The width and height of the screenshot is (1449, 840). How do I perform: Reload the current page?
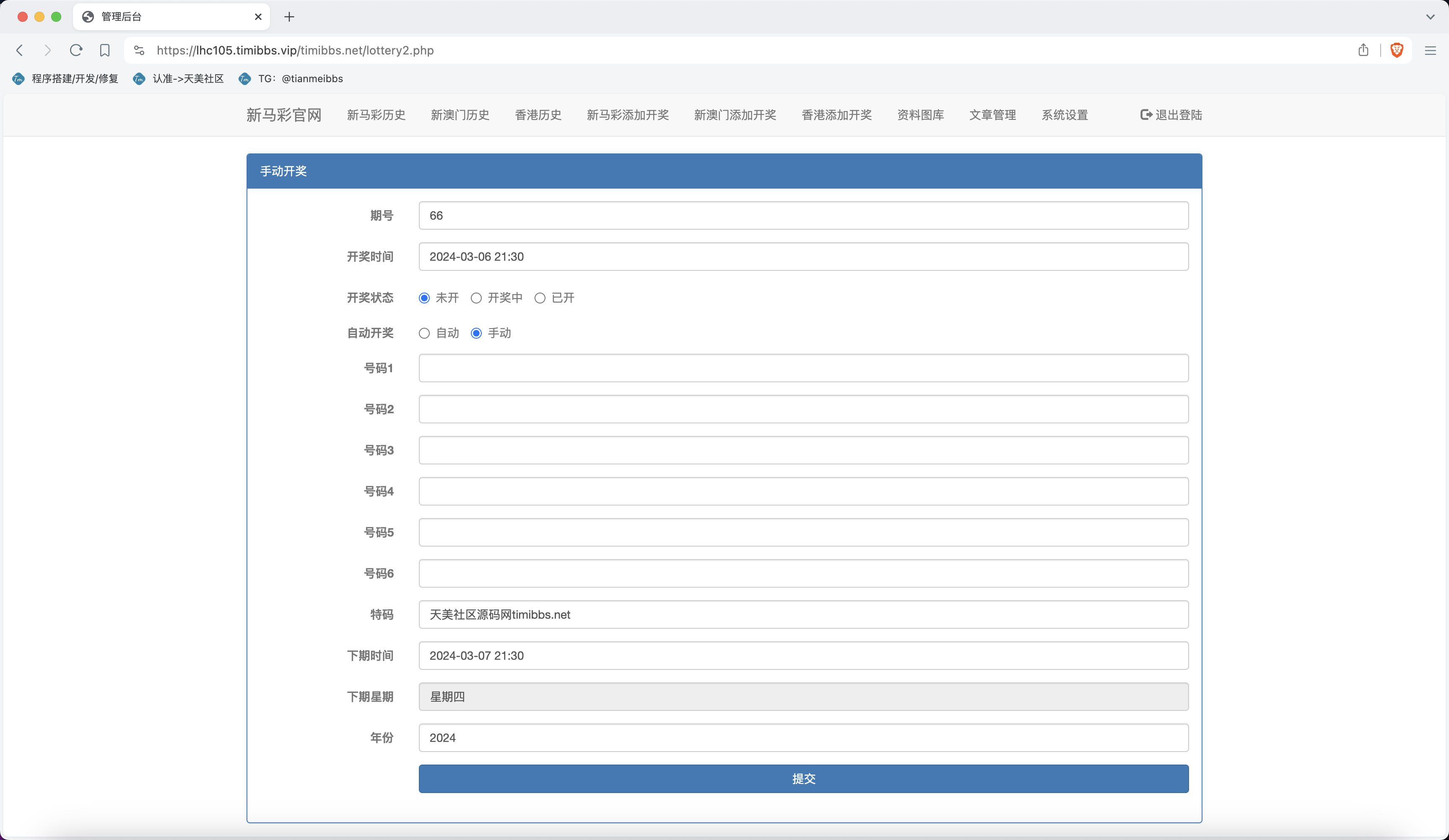point(76,50)
